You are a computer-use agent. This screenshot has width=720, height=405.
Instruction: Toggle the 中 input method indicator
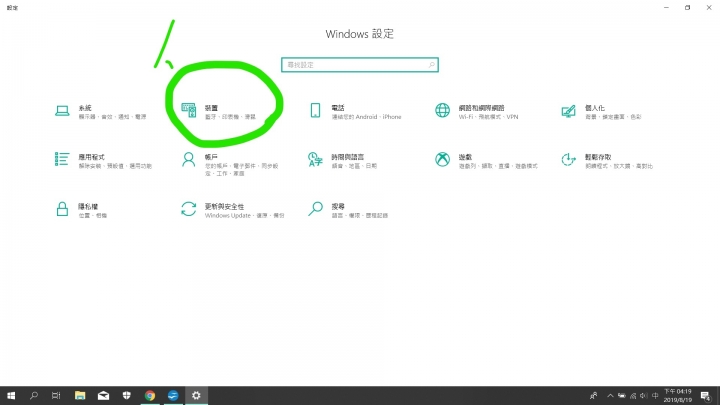(x=655, y=395)
